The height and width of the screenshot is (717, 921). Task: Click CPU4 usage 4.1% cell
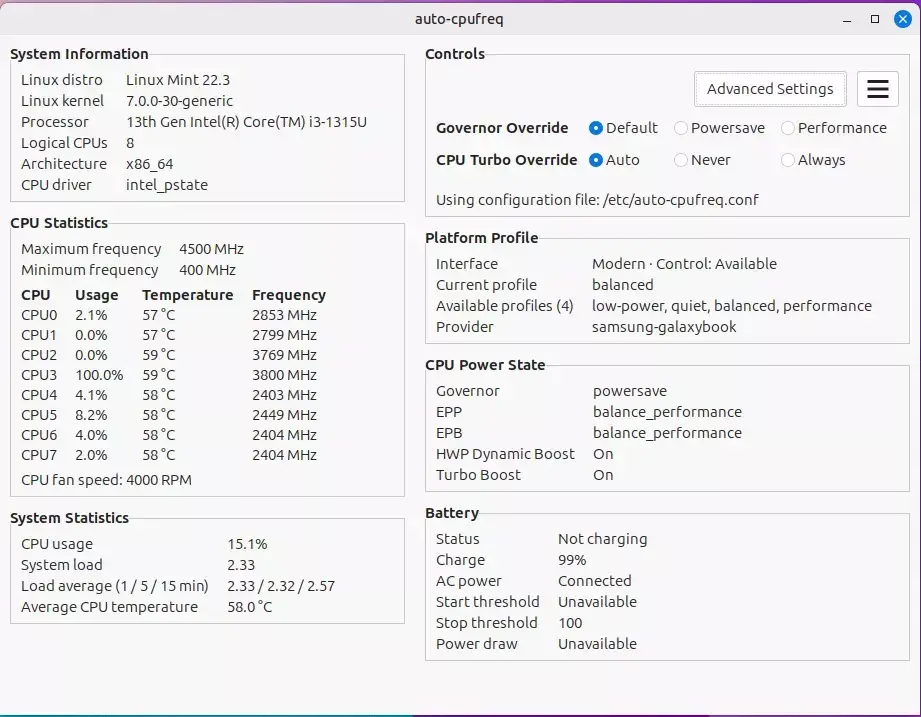(91, 395)
